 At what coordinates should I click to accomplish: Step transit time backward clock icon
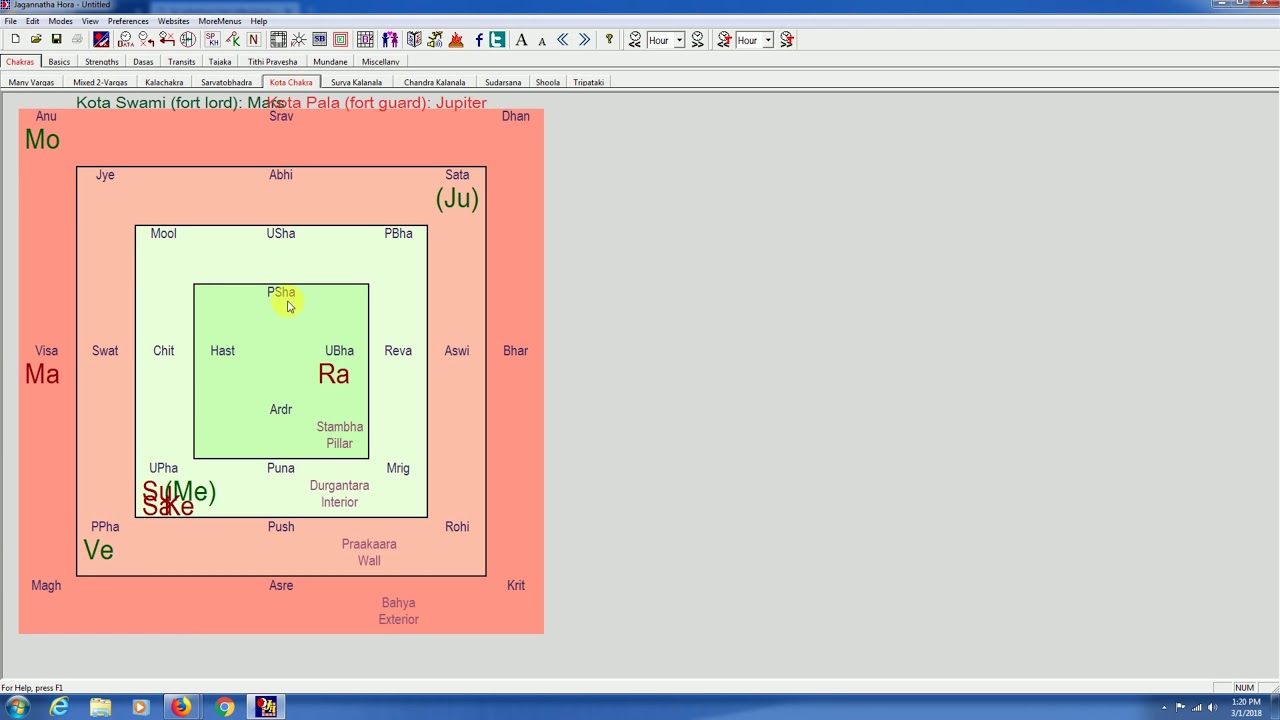click(x=724, y=40)
